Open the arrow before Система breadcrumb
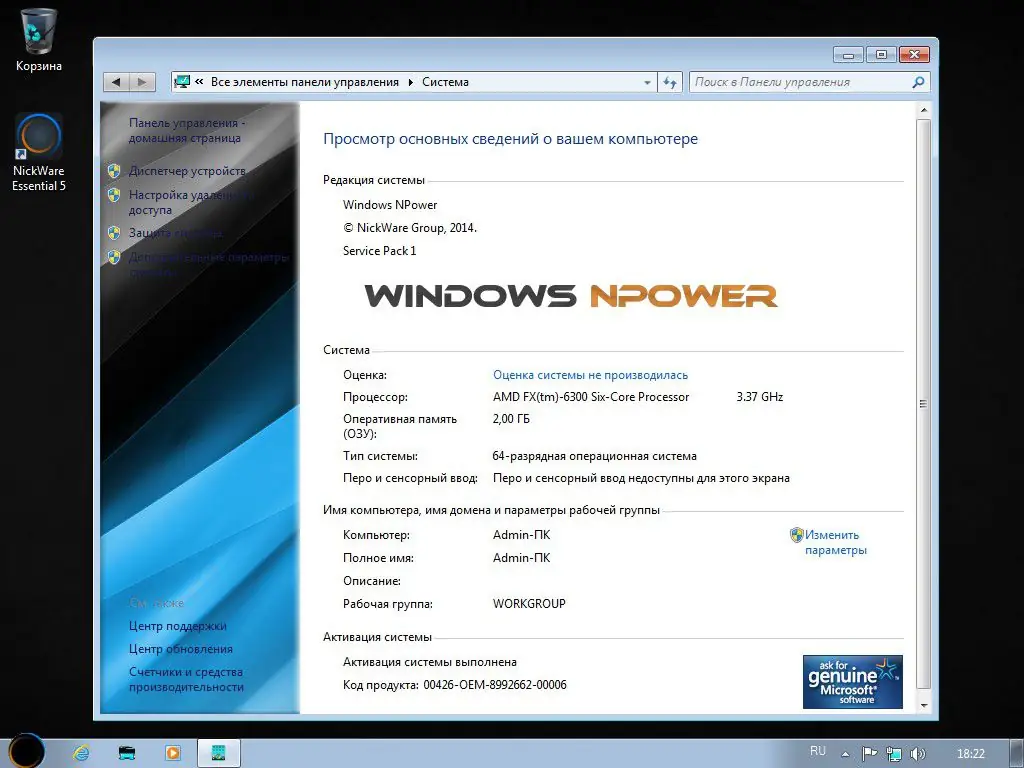The image size is (1024, 768). 411,82
